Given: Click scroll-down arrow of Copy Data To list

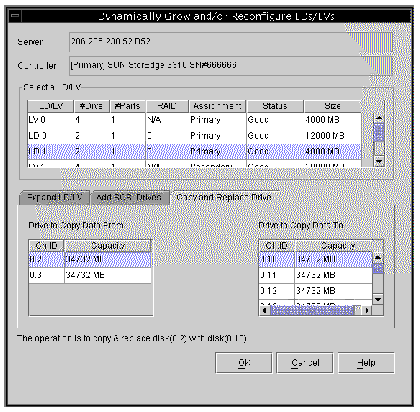Looking at the screenshot, I should (378, 299).
